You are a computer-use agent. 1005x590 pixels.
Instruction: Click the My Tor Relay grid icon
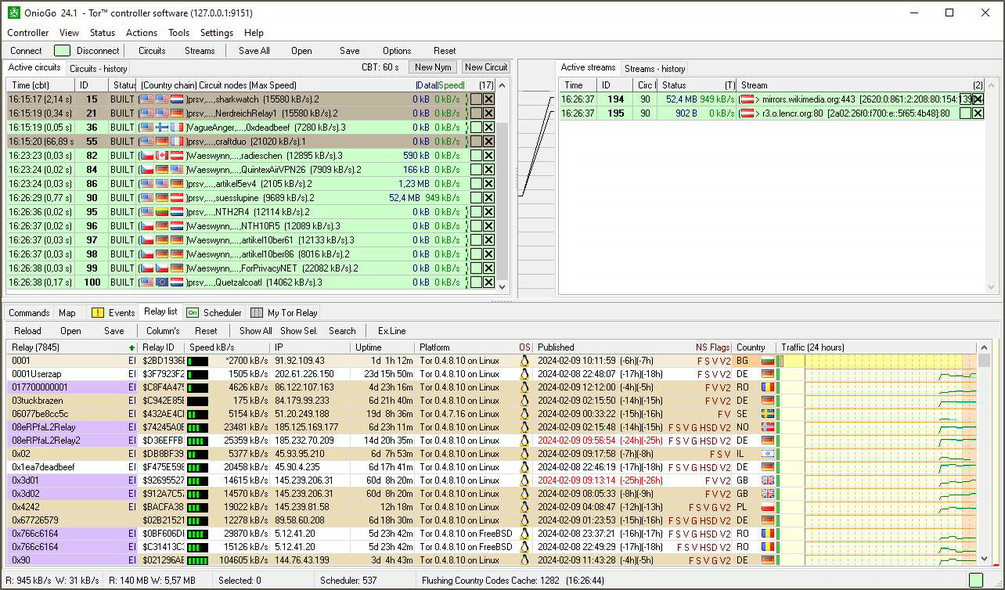click(256, 313)
